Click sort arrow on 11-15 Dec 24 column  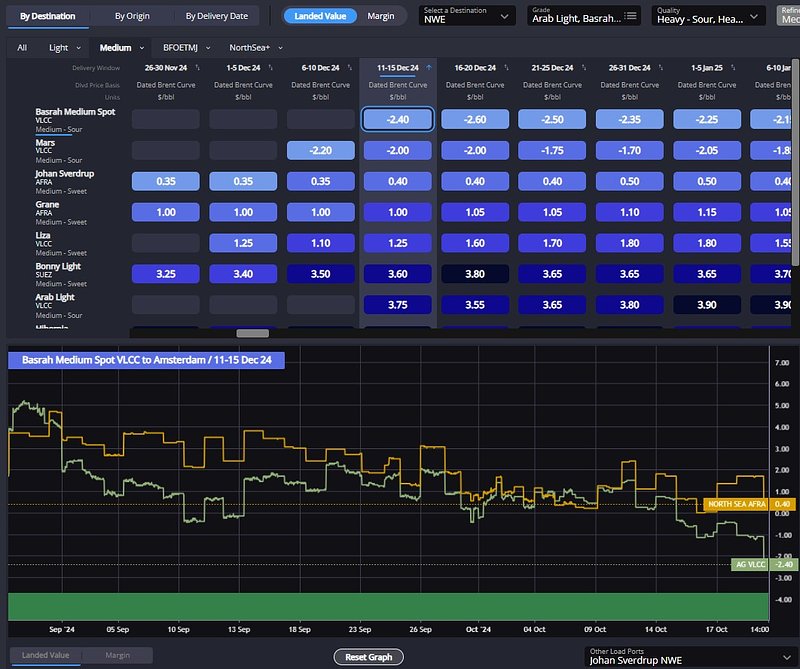pos(430,68)
